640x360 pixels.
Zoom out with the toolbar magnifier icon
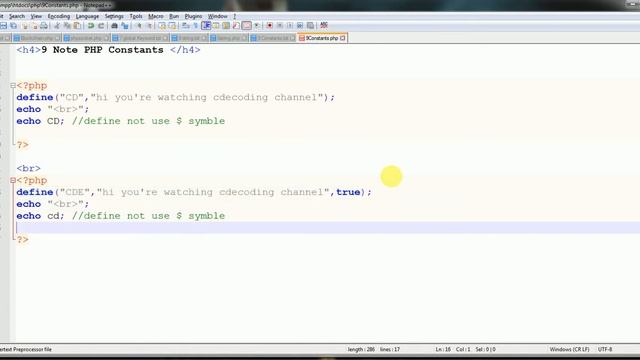coord(149,26)
